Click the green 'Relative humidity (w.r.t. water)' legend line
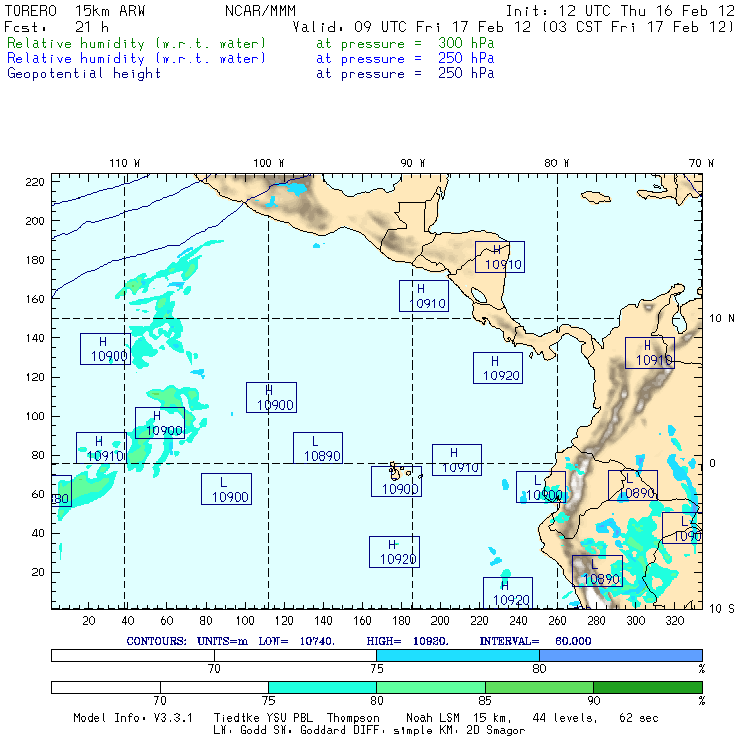 (x=136, y=43)
